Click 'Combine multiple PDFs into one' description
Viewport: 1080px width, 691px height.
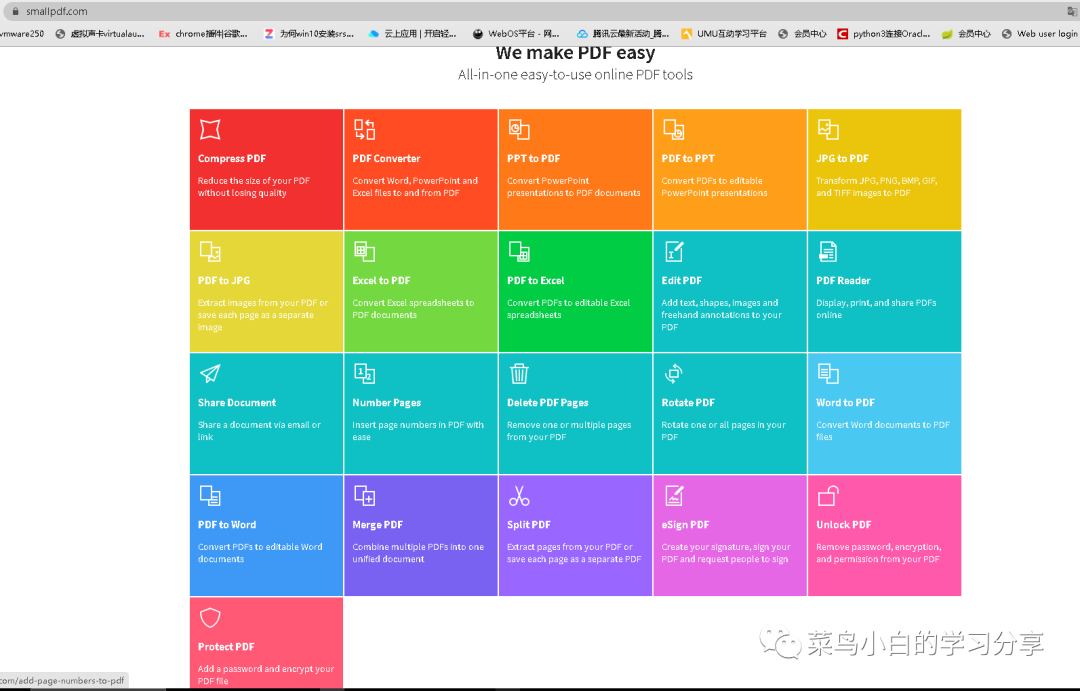coord(418,553)
